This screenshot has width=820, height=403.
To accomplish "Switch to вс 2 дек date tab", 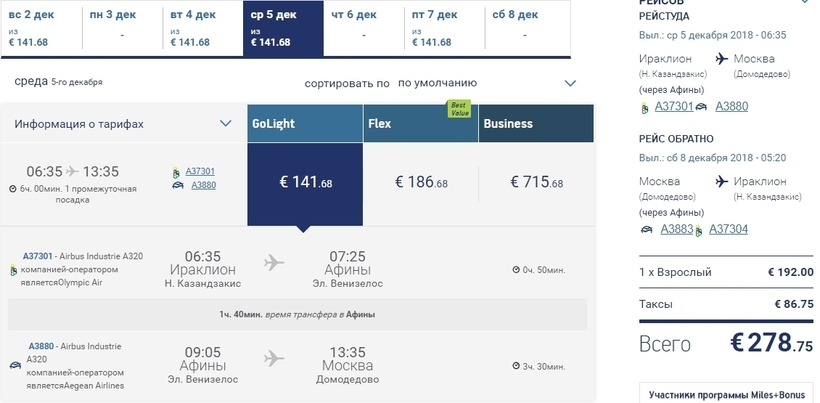I will tap(41, 28).
